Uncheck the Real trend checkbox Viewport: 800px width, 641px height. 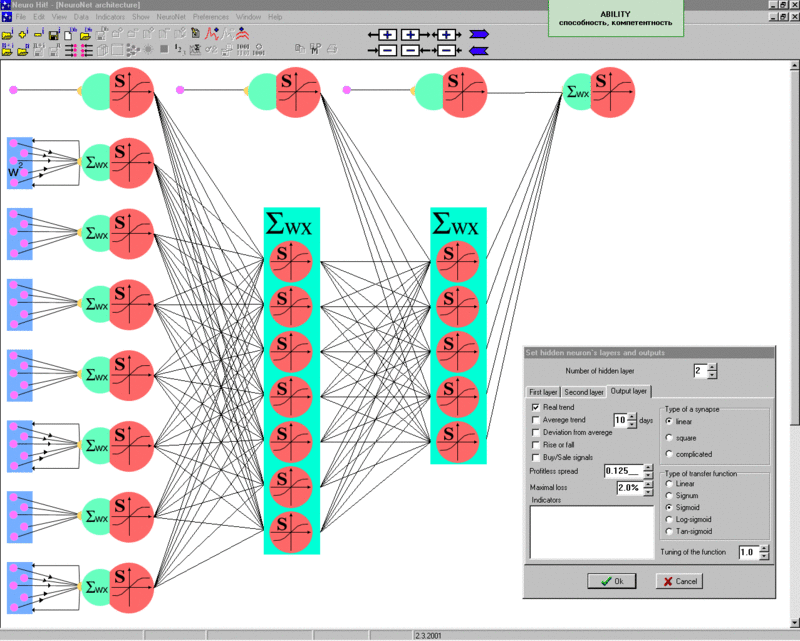[x=536, y=407]
